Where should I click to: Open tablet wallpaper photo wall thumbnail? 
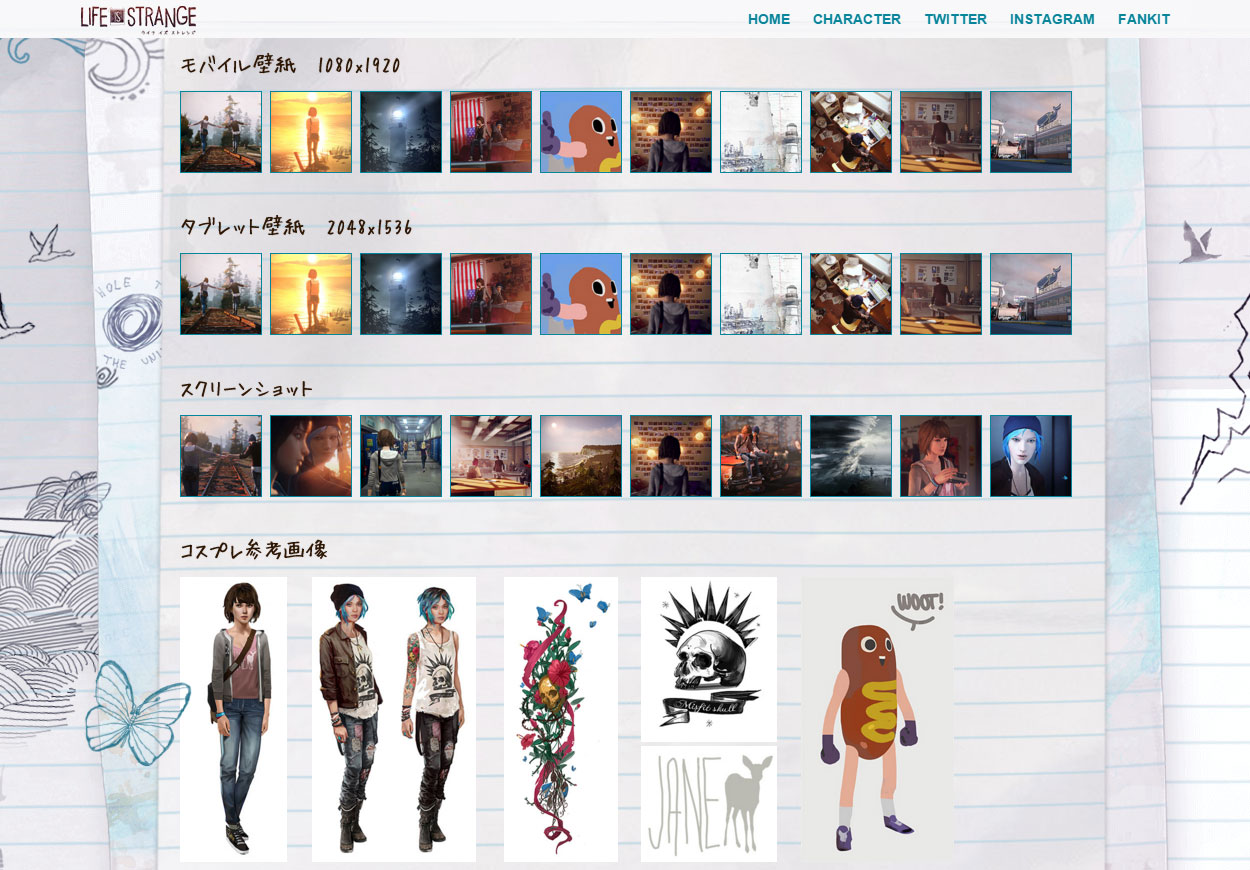[x=671, y=294]
